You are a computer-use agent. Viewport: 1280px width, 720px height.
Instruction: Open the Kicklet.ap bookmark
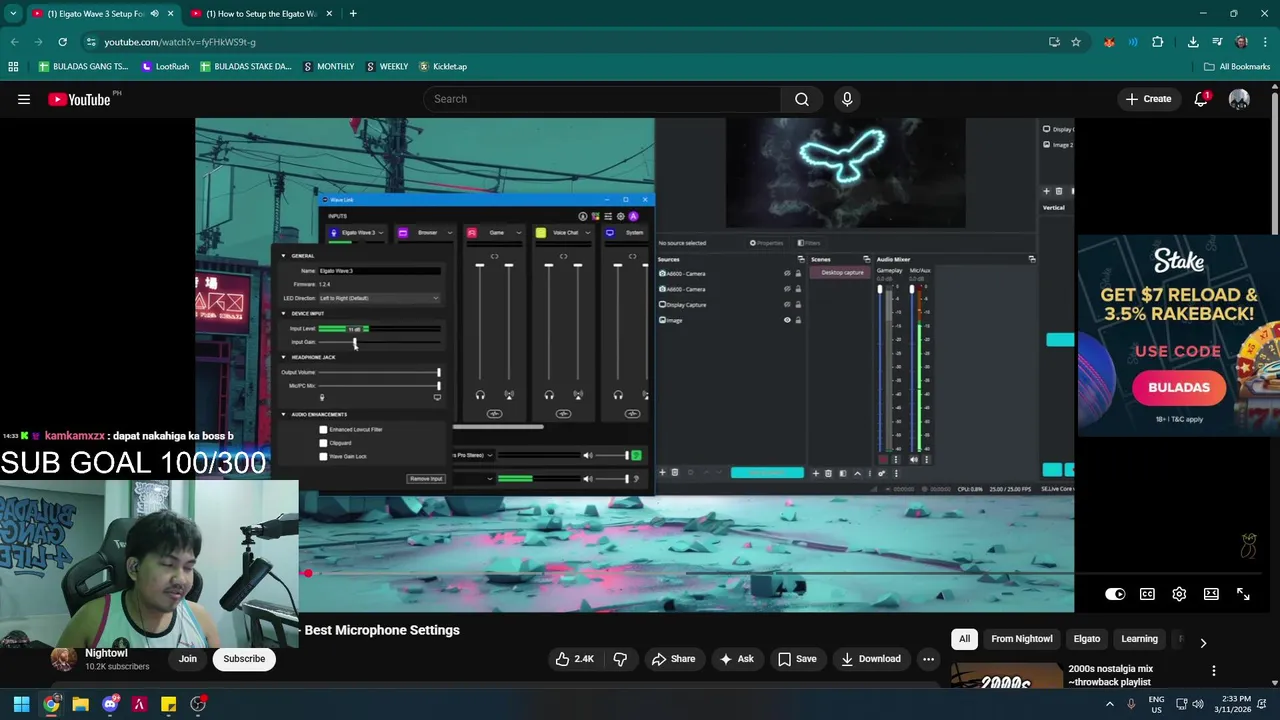point(443,66)
